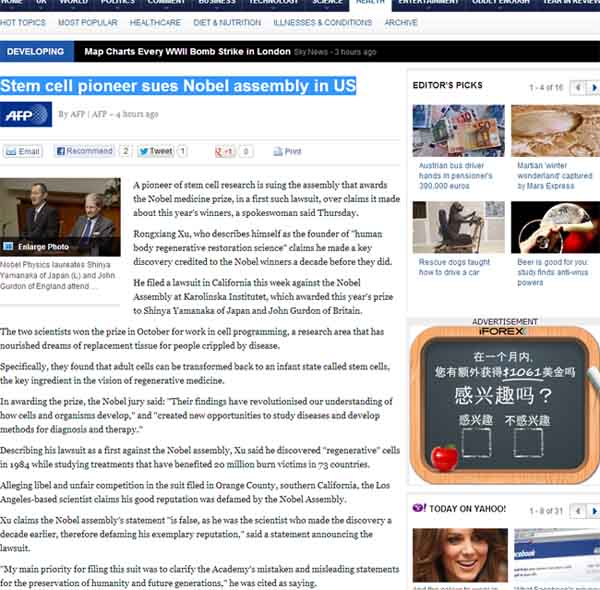Open the Archive section
Image resolution: width=600 pixels, height=590 pixels.
[401, 22]
